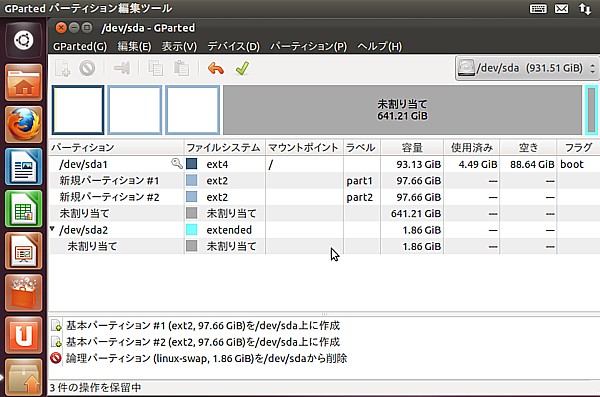Viewport: 600px width, 397px height.
Task: Open Ubuntu One from the launcher
Action: pos(24,335)
